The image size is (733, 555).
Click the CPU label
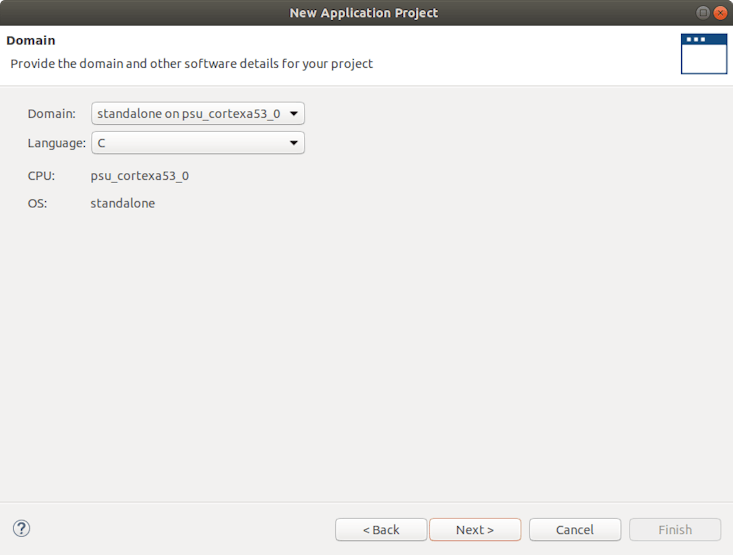(41, 176)
